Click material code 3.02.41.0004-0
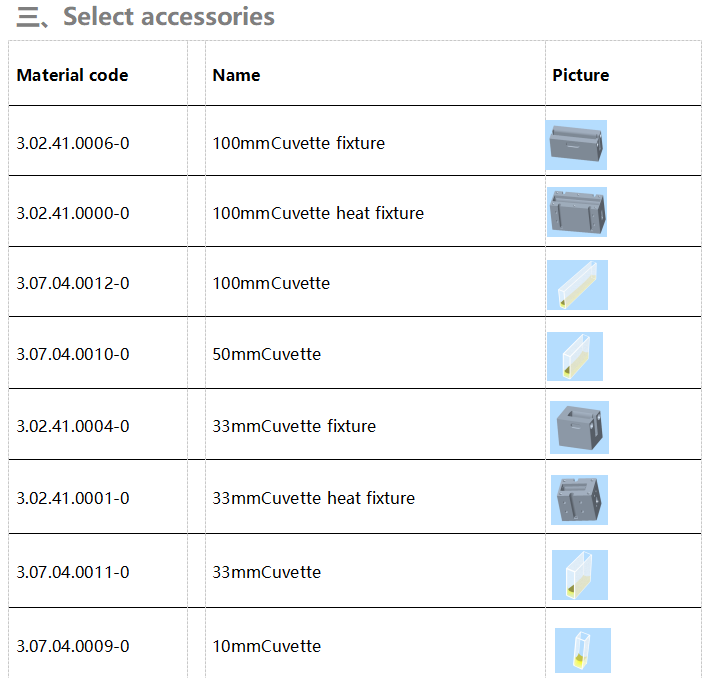The width and height of the screenshot is (708, 678). click(73, 426)
